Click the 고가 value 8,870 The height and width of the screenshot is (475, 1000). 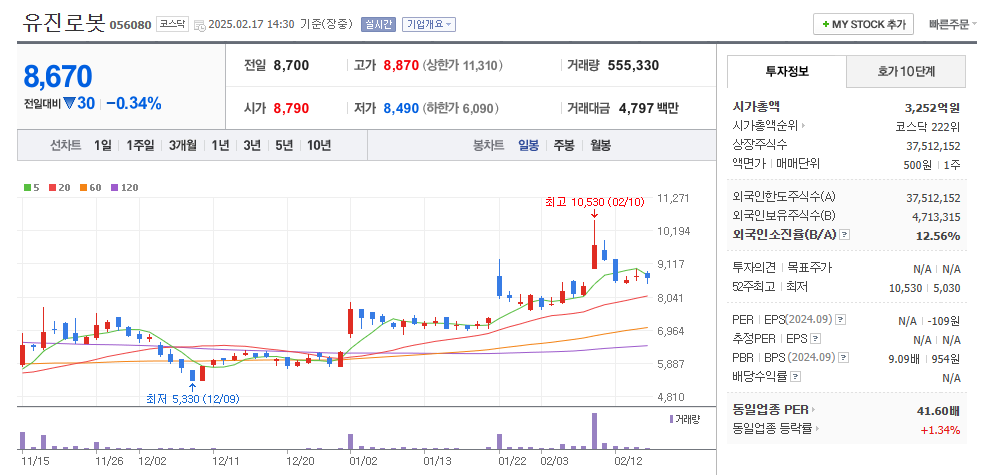401,65
